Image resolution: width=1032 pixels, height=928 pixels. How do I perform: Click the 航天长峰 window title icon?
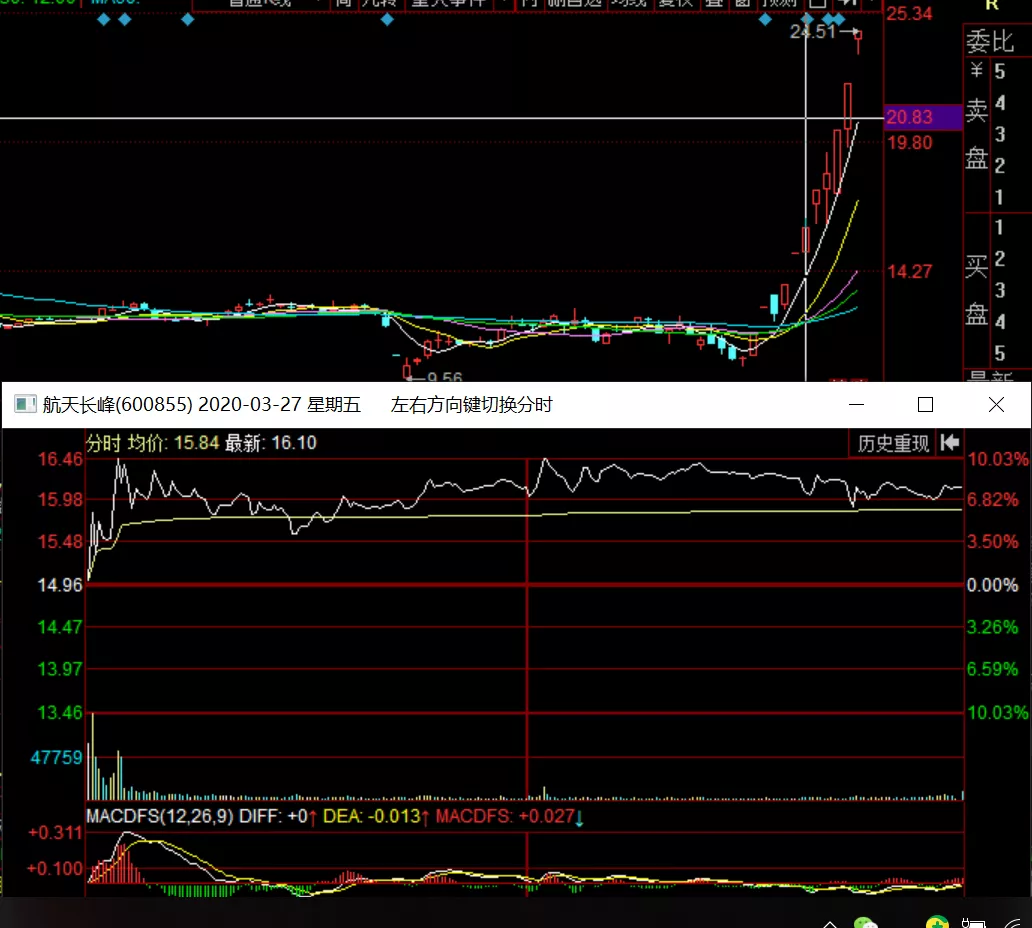tap(25, 404)
